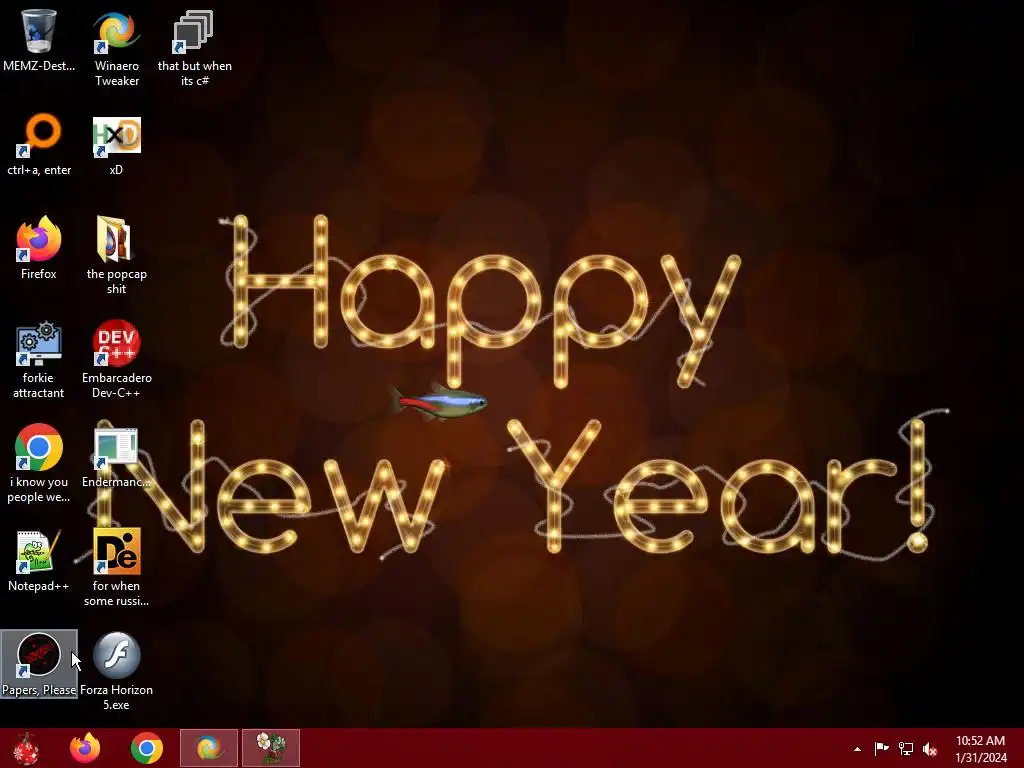This screenshot has width=1024, height=768.
Task: Select the xD HxD editor shortcut
Action: click(116, 145)
